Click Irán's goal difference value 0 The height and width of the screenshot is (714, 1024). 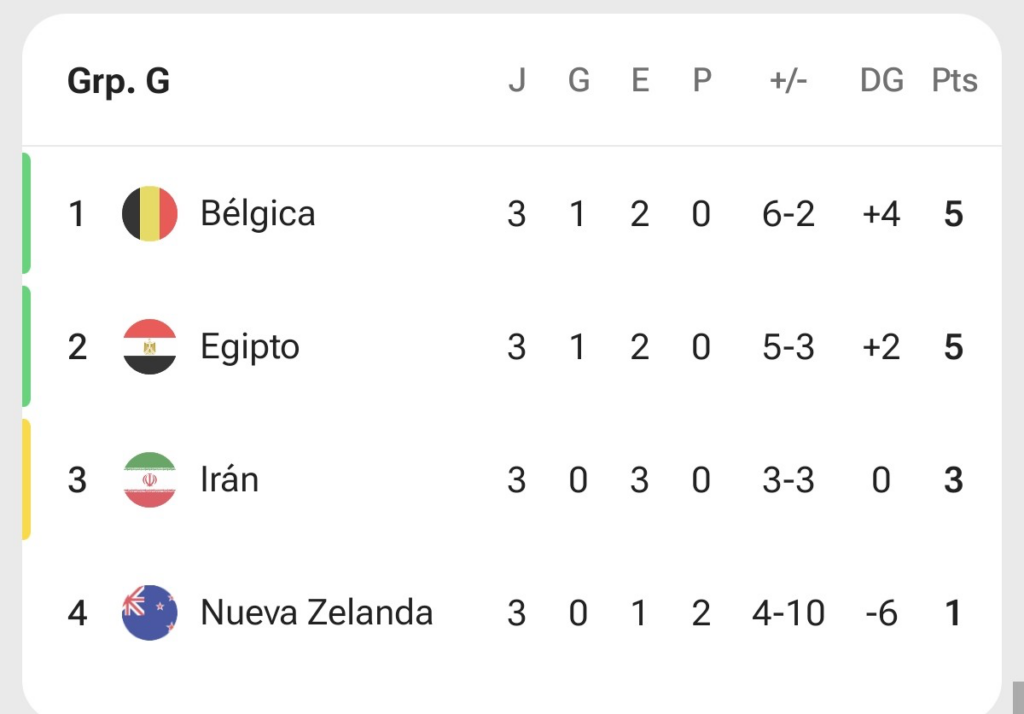click(881, 480)
